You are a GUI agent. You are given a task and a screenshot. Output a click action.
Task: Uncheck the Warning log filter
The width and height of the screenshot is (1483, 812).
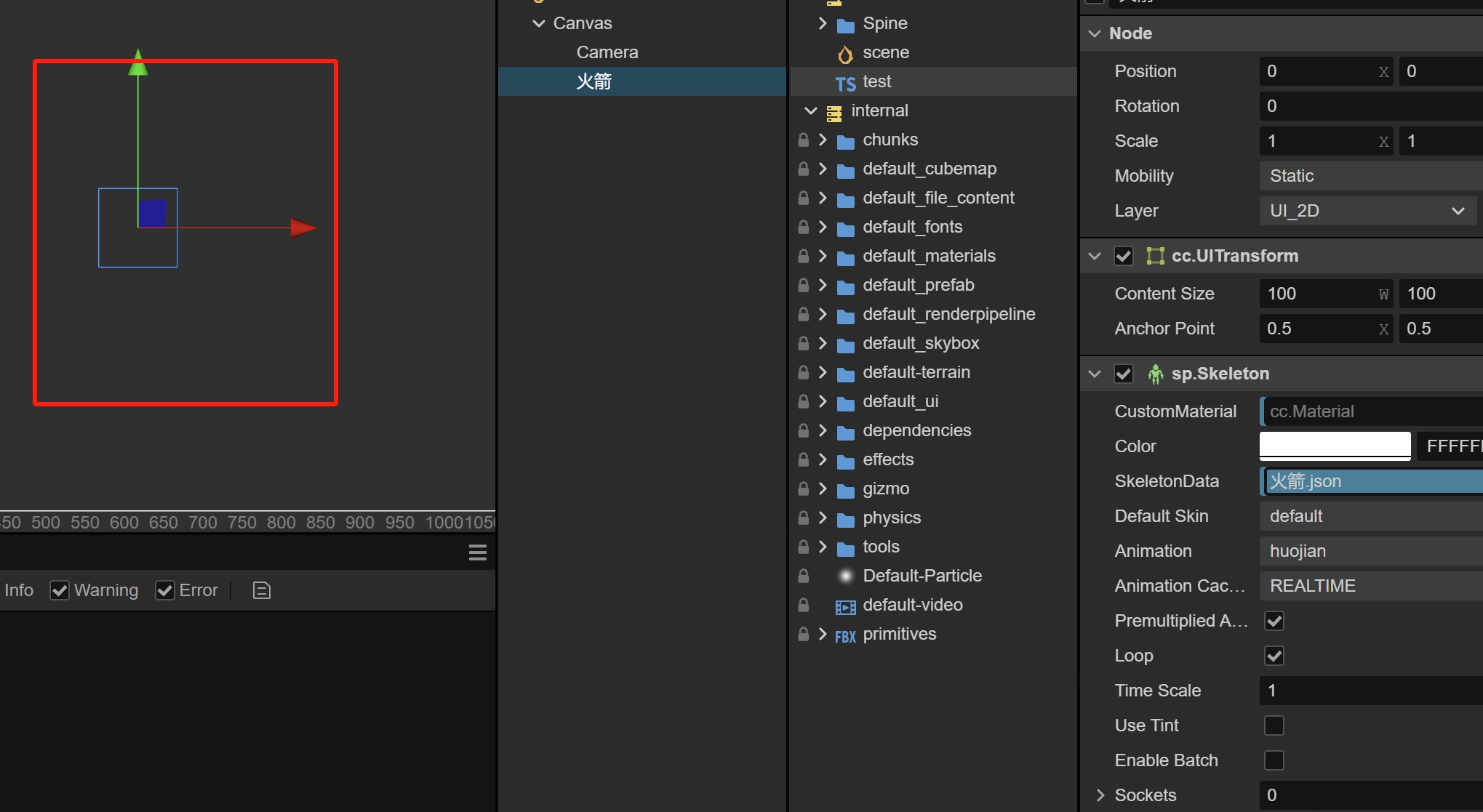60,590
